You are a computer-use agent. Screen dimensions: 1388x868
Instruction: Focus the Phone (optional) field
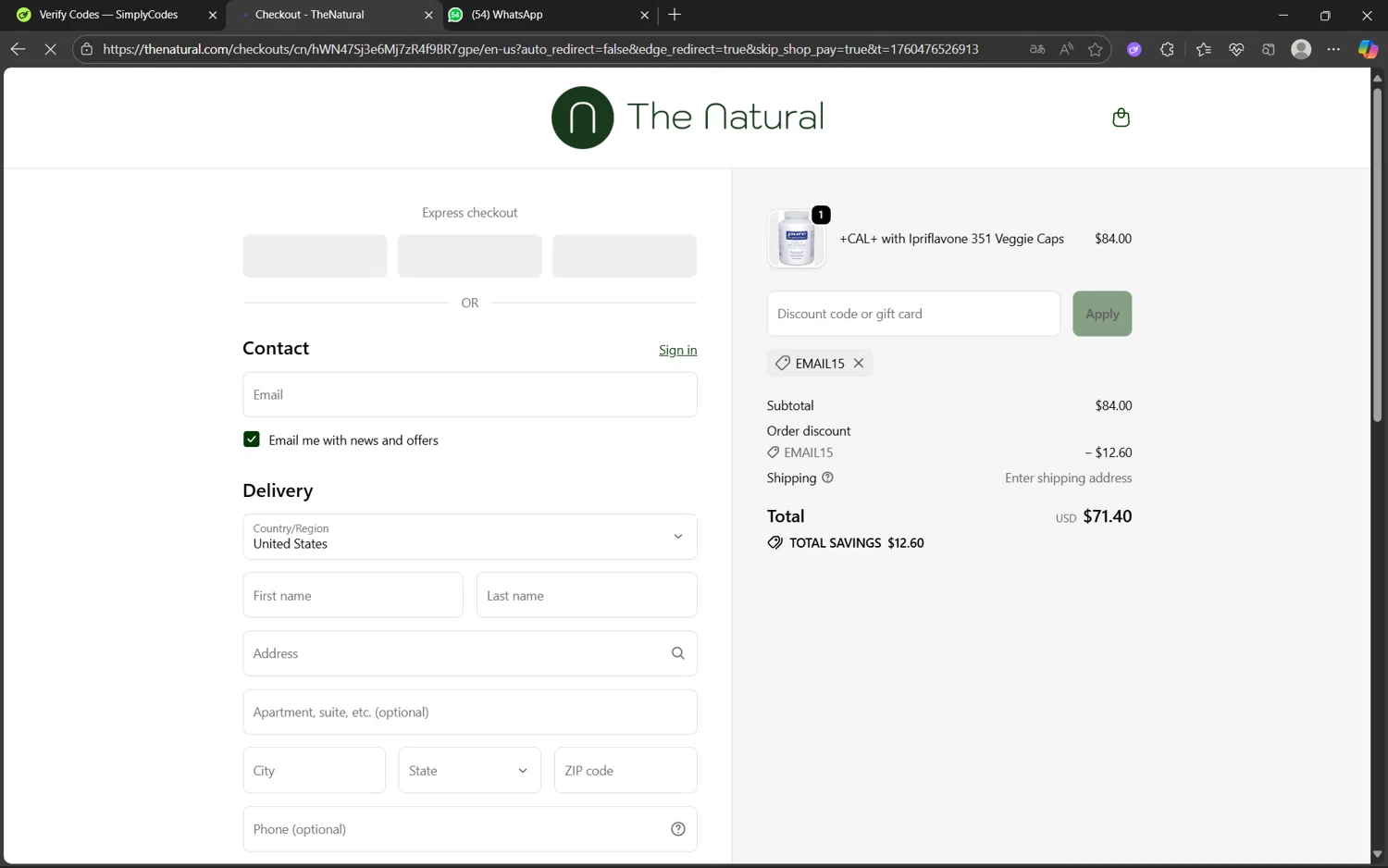click(469, 829)
